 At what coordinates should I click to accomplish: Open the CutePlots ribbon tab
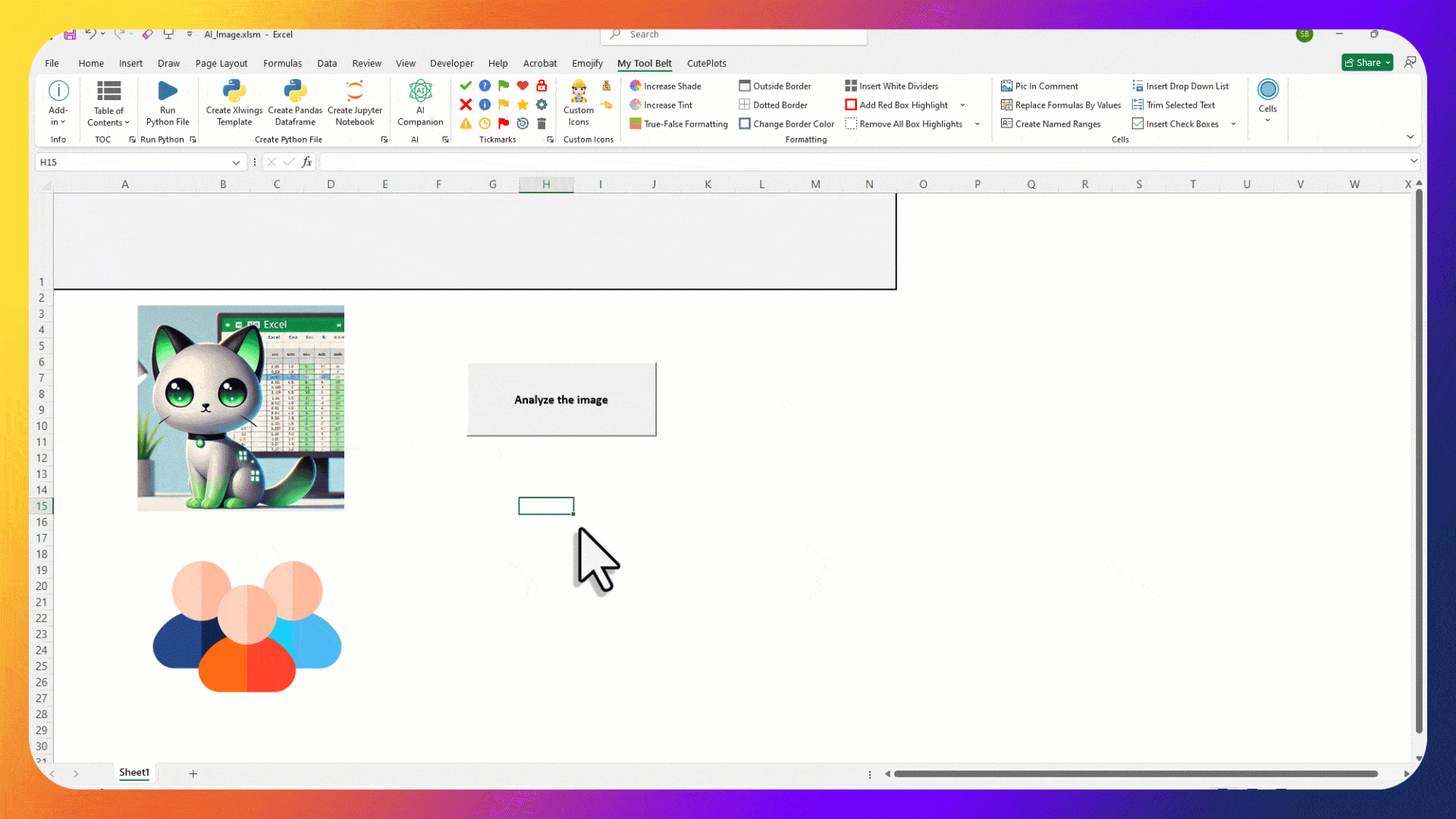tap(706, 63)
